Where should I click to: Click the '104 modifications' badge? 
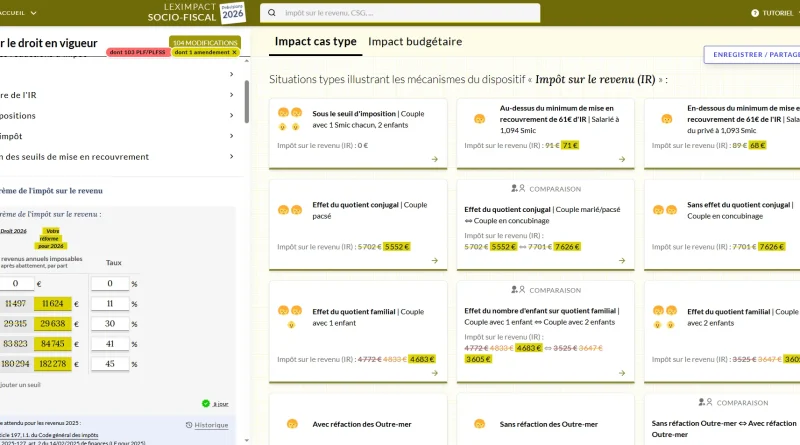point(205,43)
